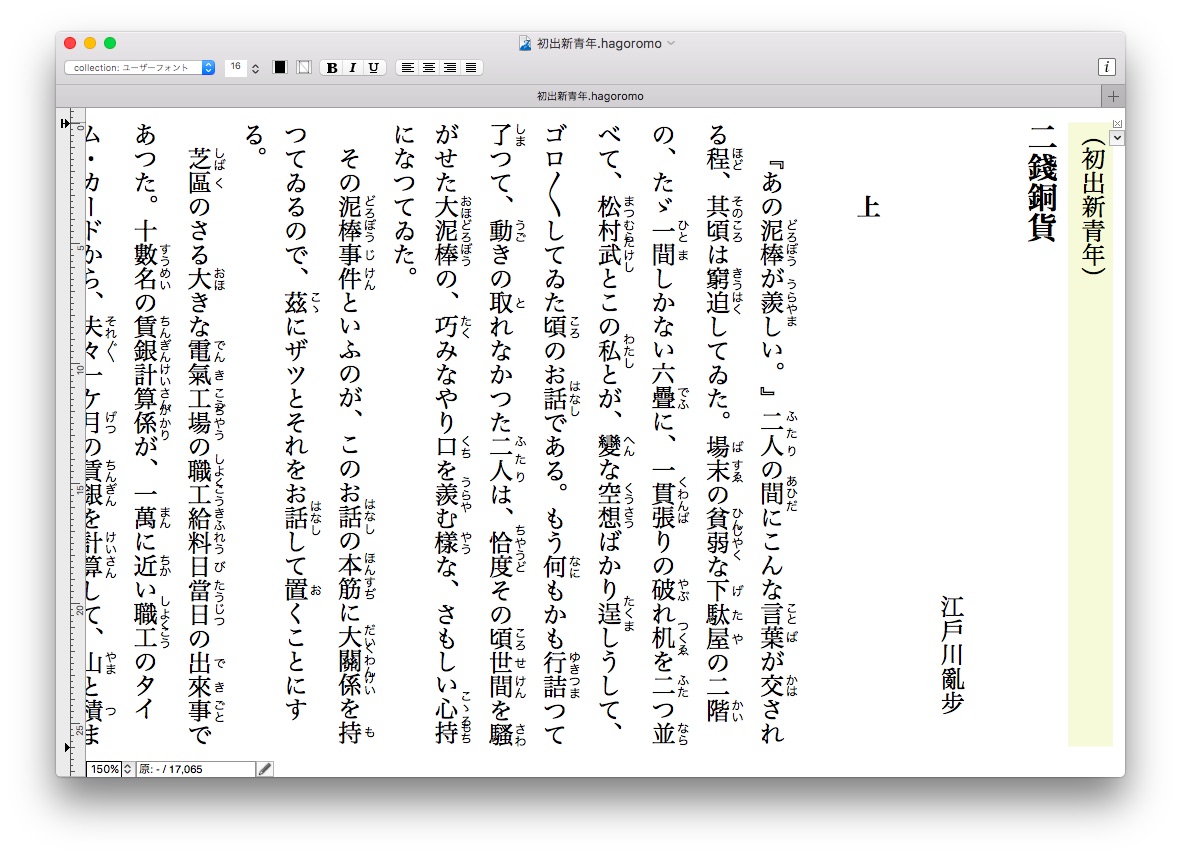Toggle italic formatting with the I button
This screenshot has height=857, width=1181.
click(352, 68)
